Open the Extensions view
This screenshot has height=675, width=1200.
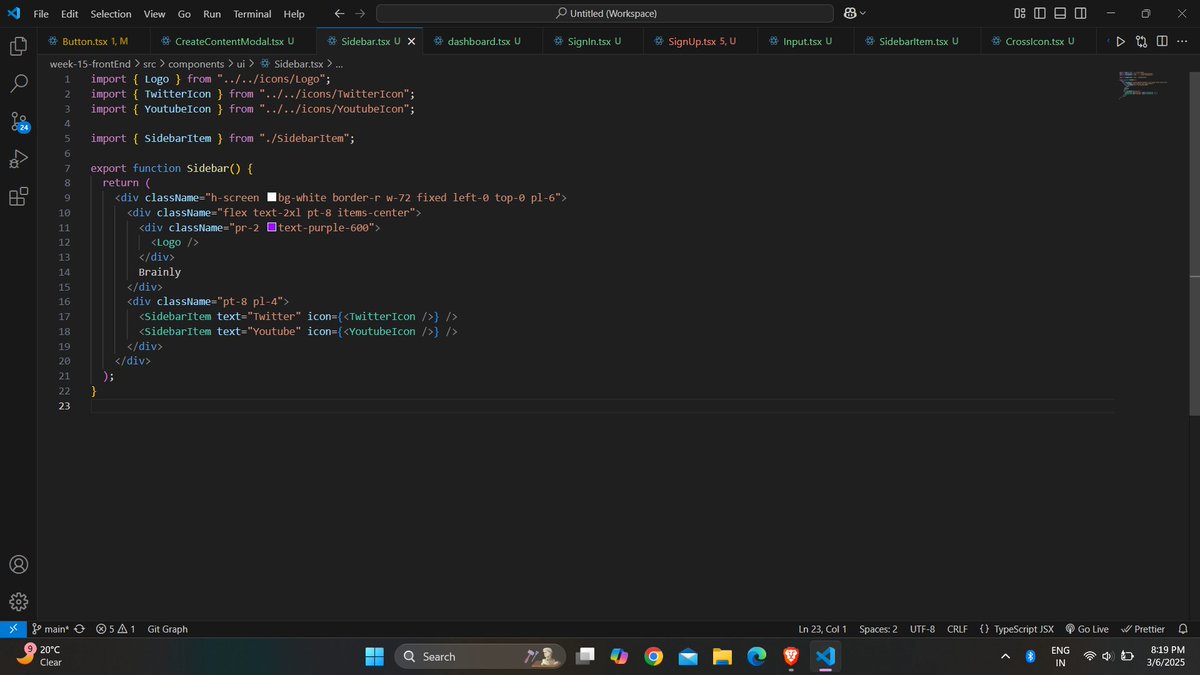point(18,196)
